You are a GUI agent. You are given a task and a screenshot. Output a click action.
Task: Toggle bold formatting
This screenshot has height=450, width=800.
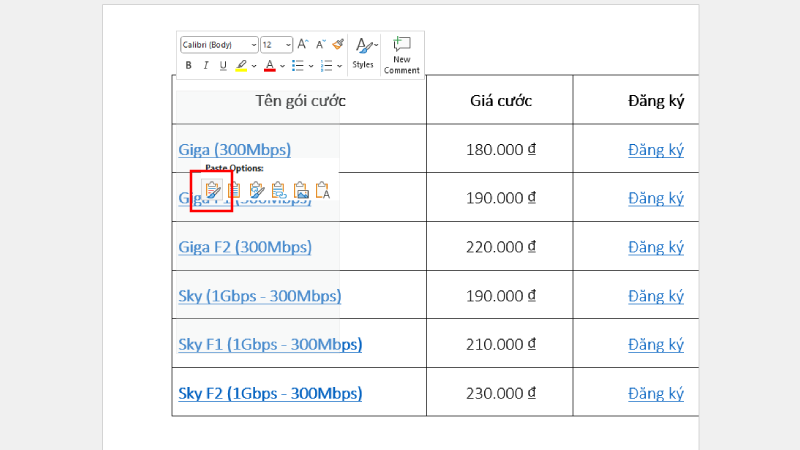(188, 66)
